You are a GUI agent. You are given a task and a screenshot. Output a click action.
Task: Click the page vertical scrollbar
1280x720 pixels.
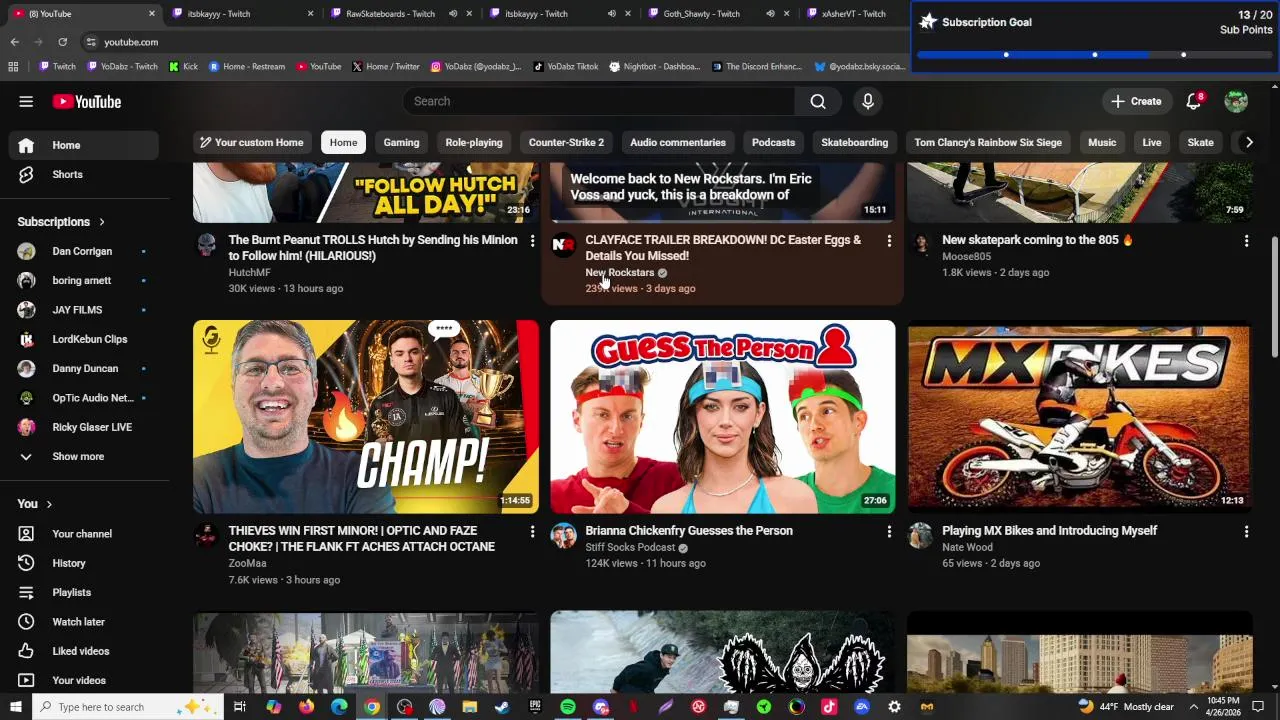point(1273,295)
